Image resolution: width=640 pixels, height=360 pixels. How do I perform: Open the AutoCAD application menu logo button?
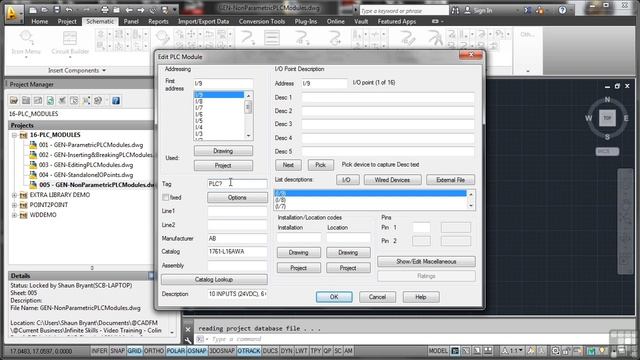point(13,13)
